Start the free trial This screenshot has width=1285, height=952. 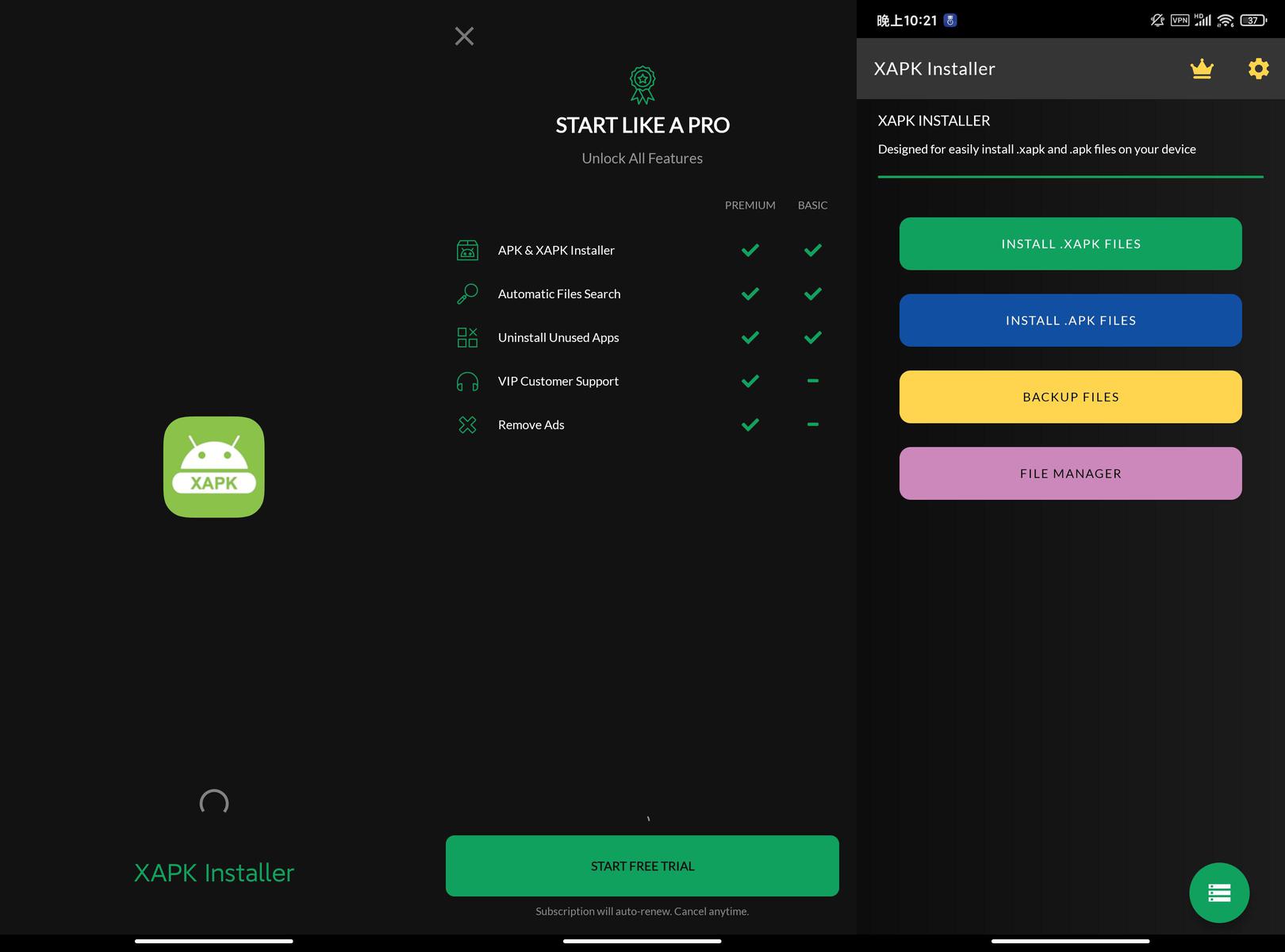642,866
